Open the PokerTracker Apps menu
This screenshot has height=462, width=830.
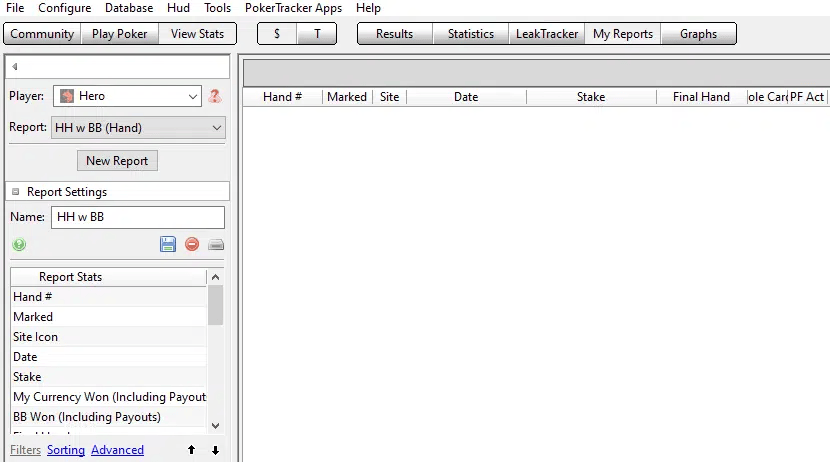tap(293, 8)
